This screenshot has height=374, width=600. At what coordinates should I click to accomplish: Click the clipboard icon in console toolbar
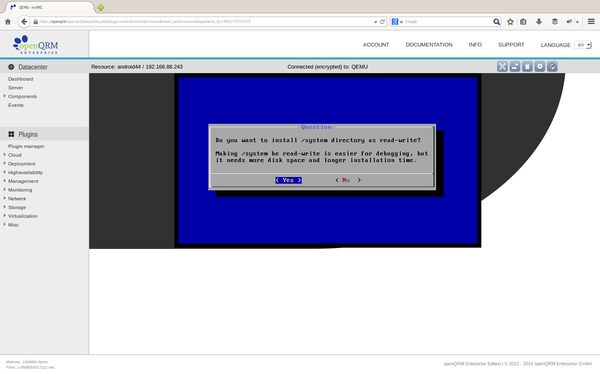pos(527,67)
